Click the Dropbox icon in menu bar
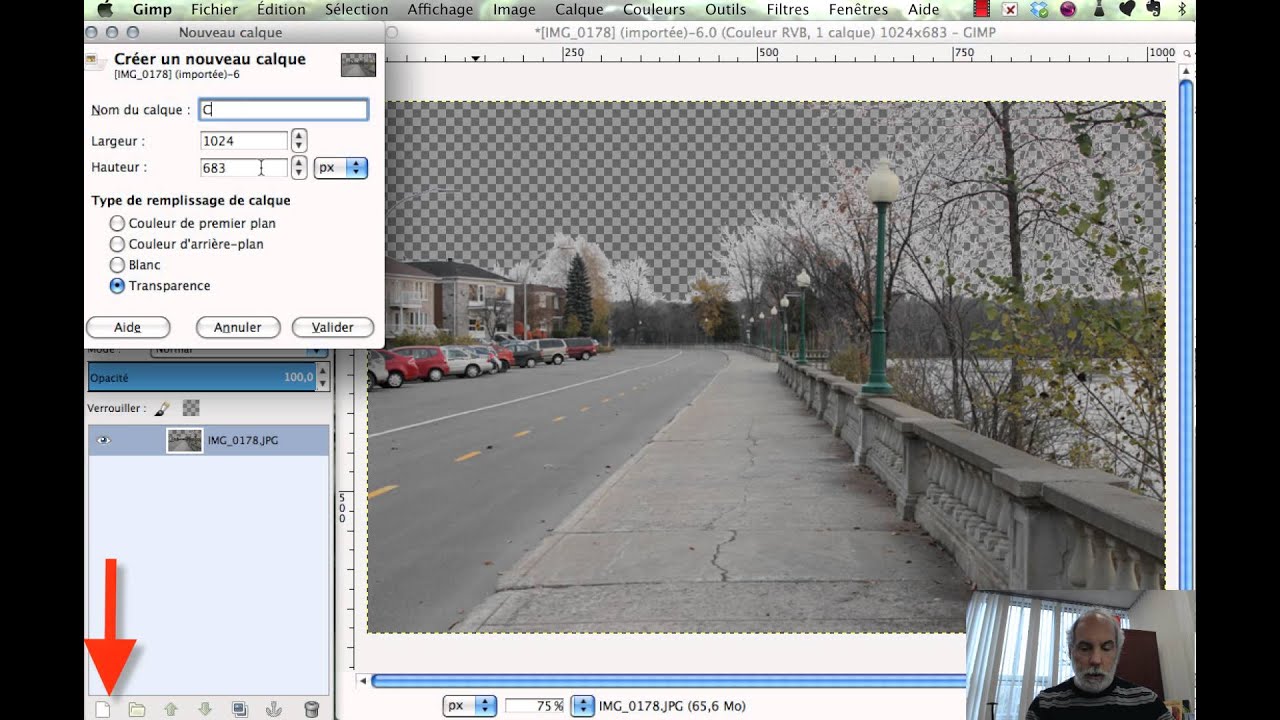 click(x=1039, y=10)
